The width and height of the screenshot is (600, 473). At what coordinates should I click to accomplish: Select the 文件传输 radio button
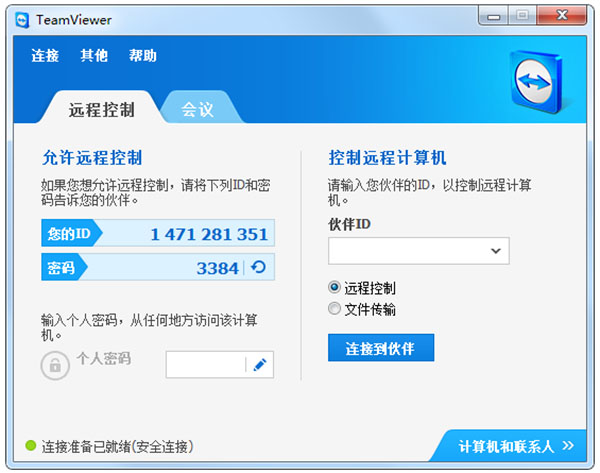point(334,308)
